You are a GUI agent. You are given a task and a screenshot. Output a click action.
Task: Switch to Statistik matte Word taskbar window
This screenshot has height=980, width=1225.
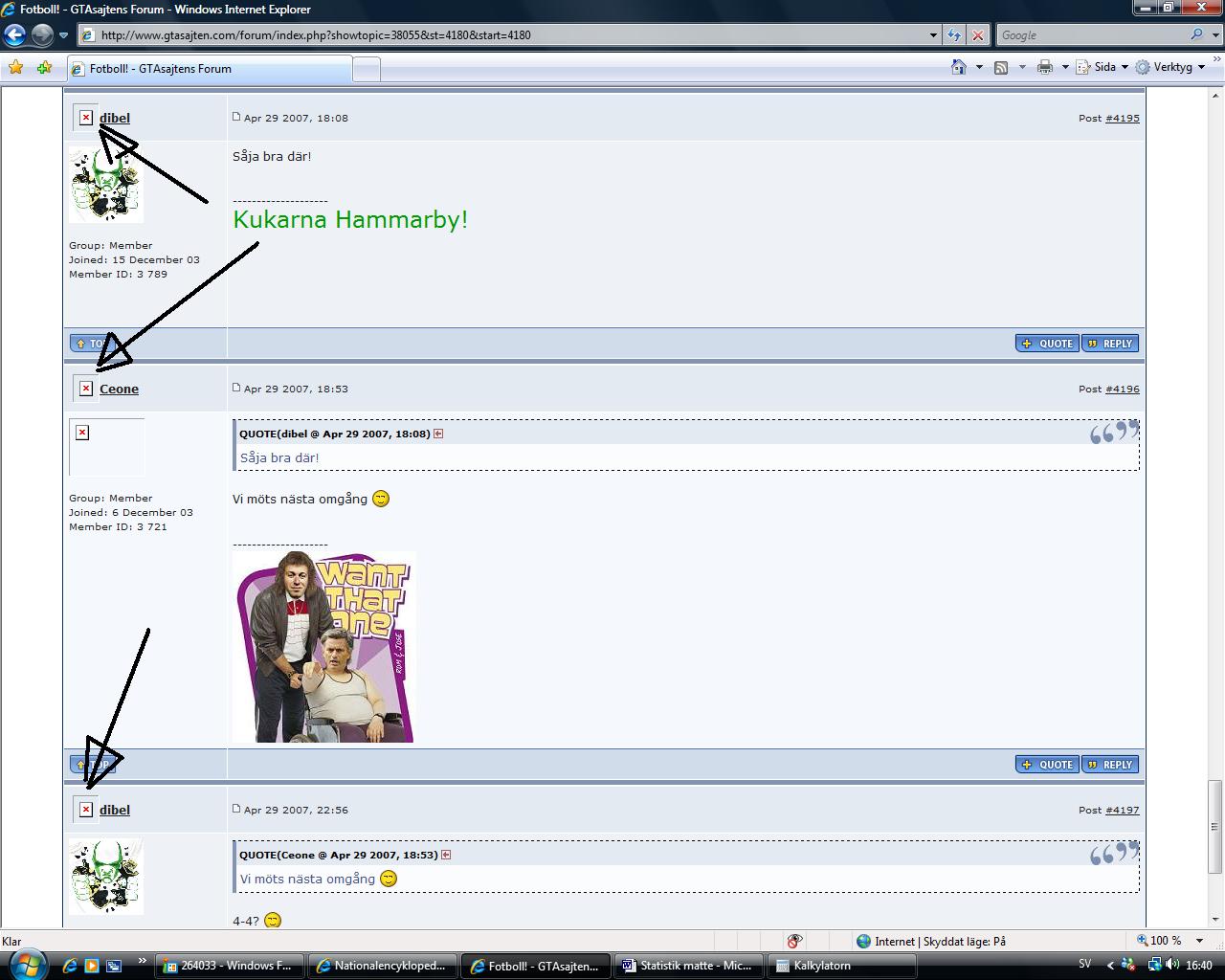click(689, 966)
